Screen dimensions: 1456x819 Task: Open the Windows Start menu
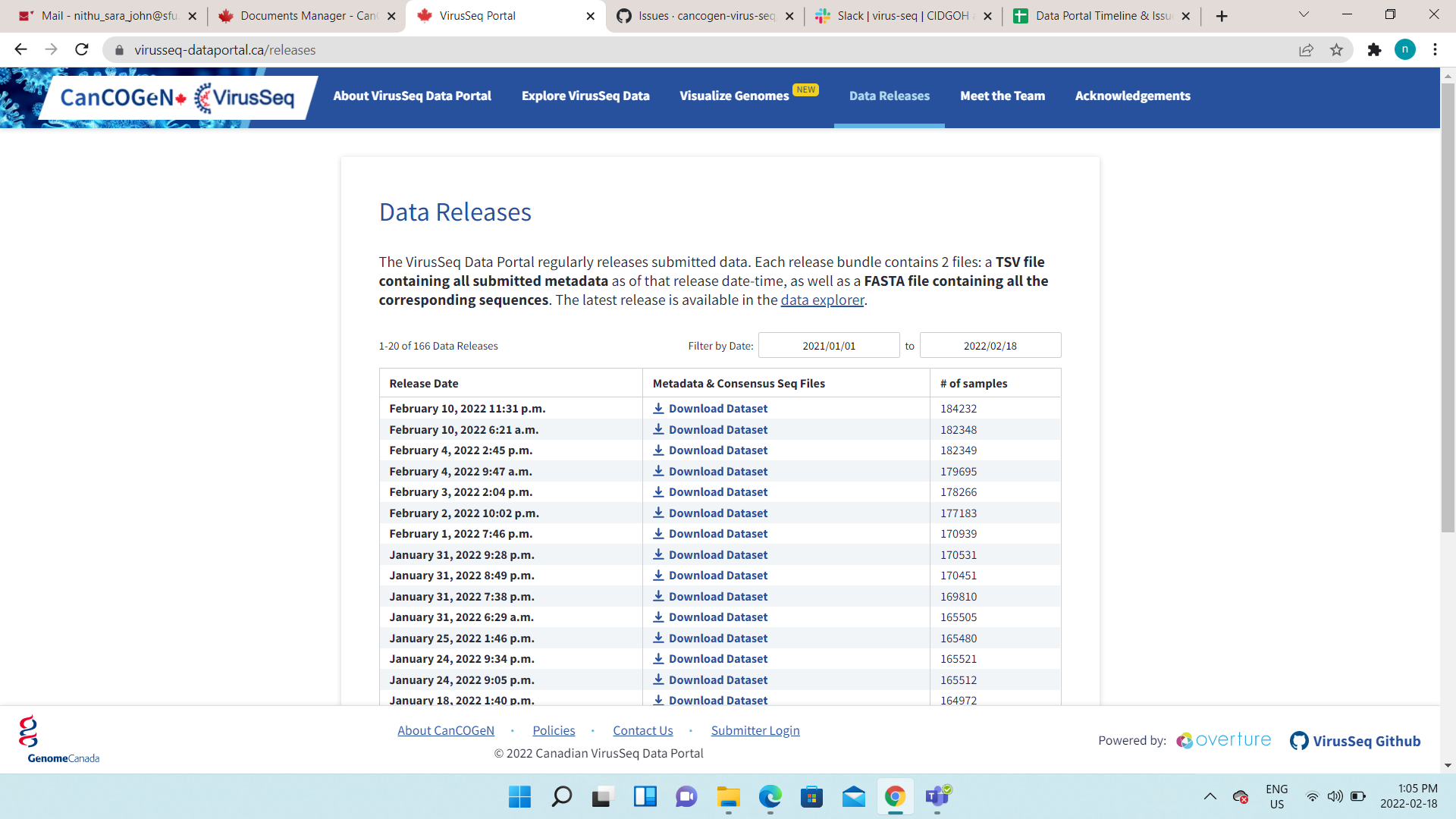(519, 797)
